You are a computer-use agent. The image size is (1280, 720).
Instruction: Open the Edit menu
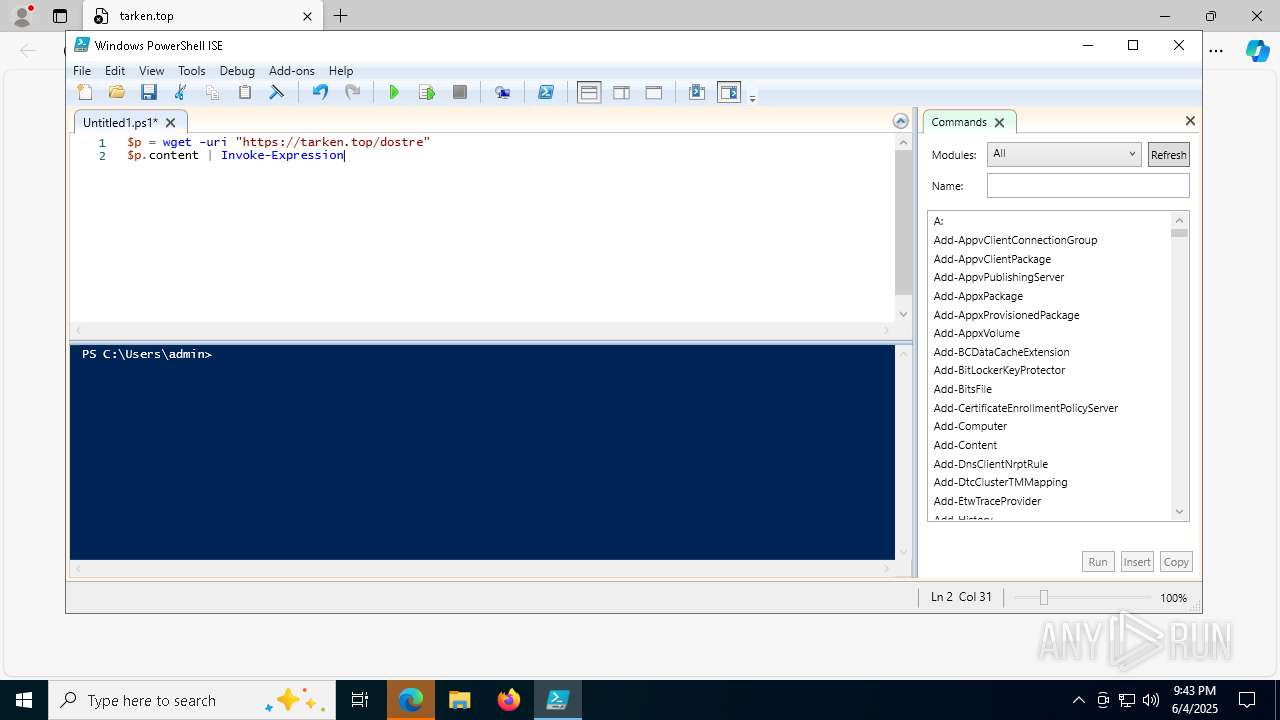pyautogui.click(x=115, y=71)
